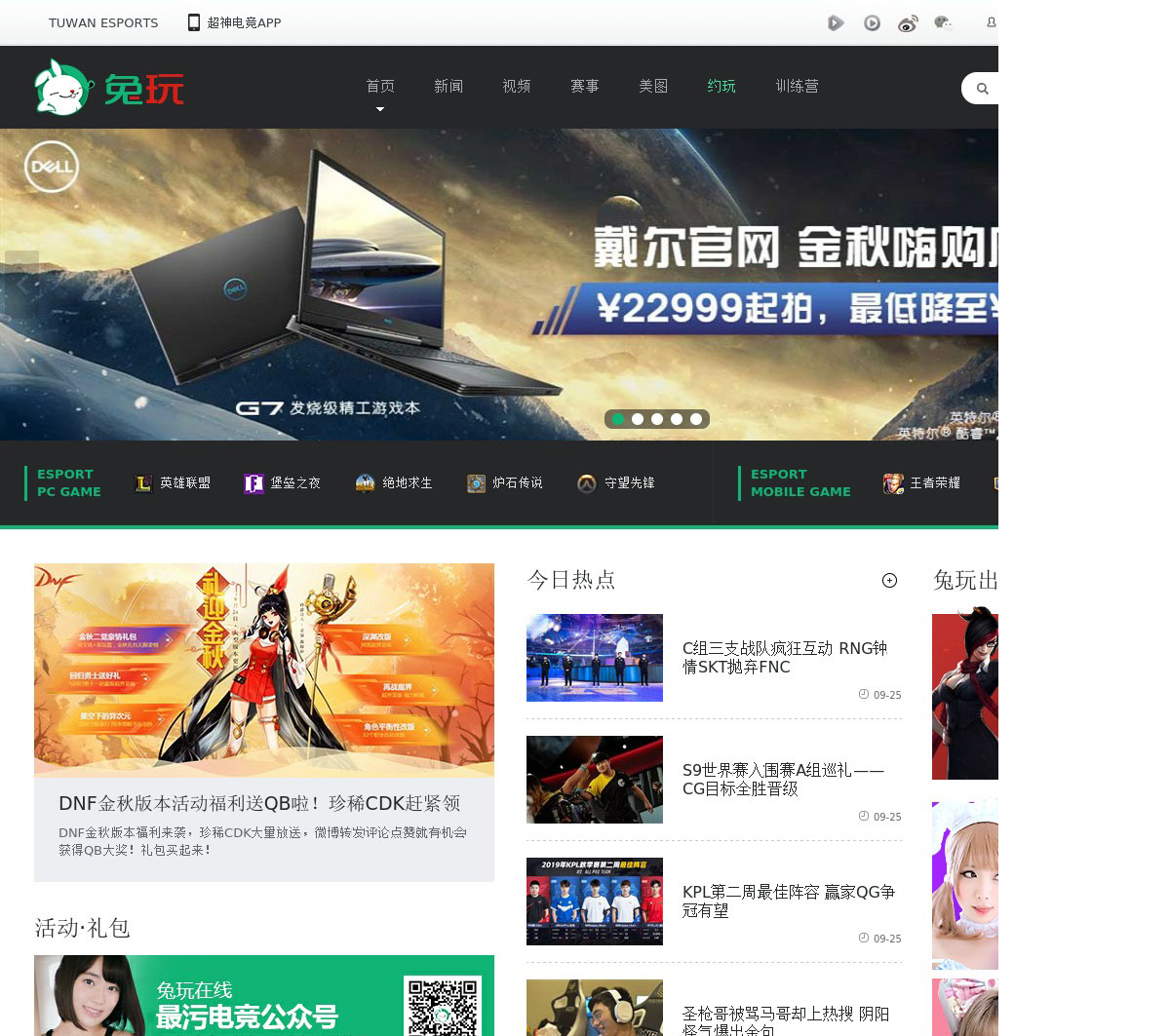
Task: Open the 视频 nav menu
Action: click(517, 87)
